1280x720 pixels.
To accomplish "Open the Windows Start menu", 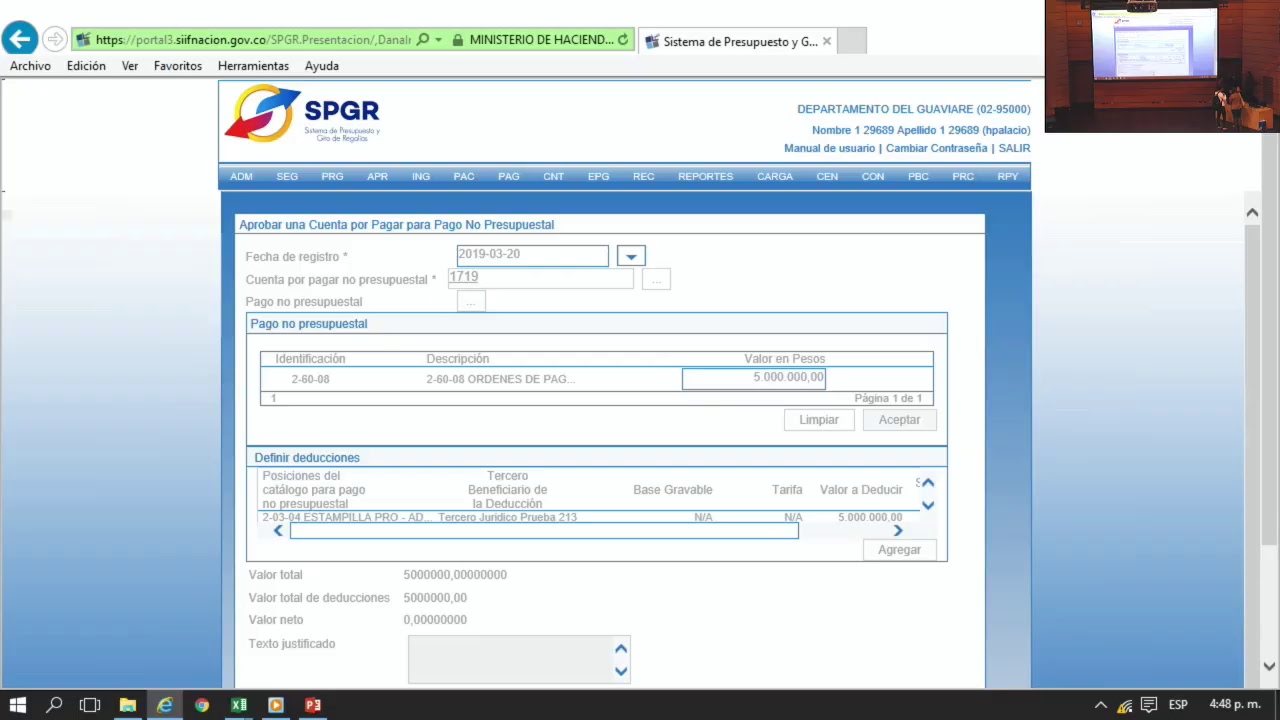I will point(18,705).
